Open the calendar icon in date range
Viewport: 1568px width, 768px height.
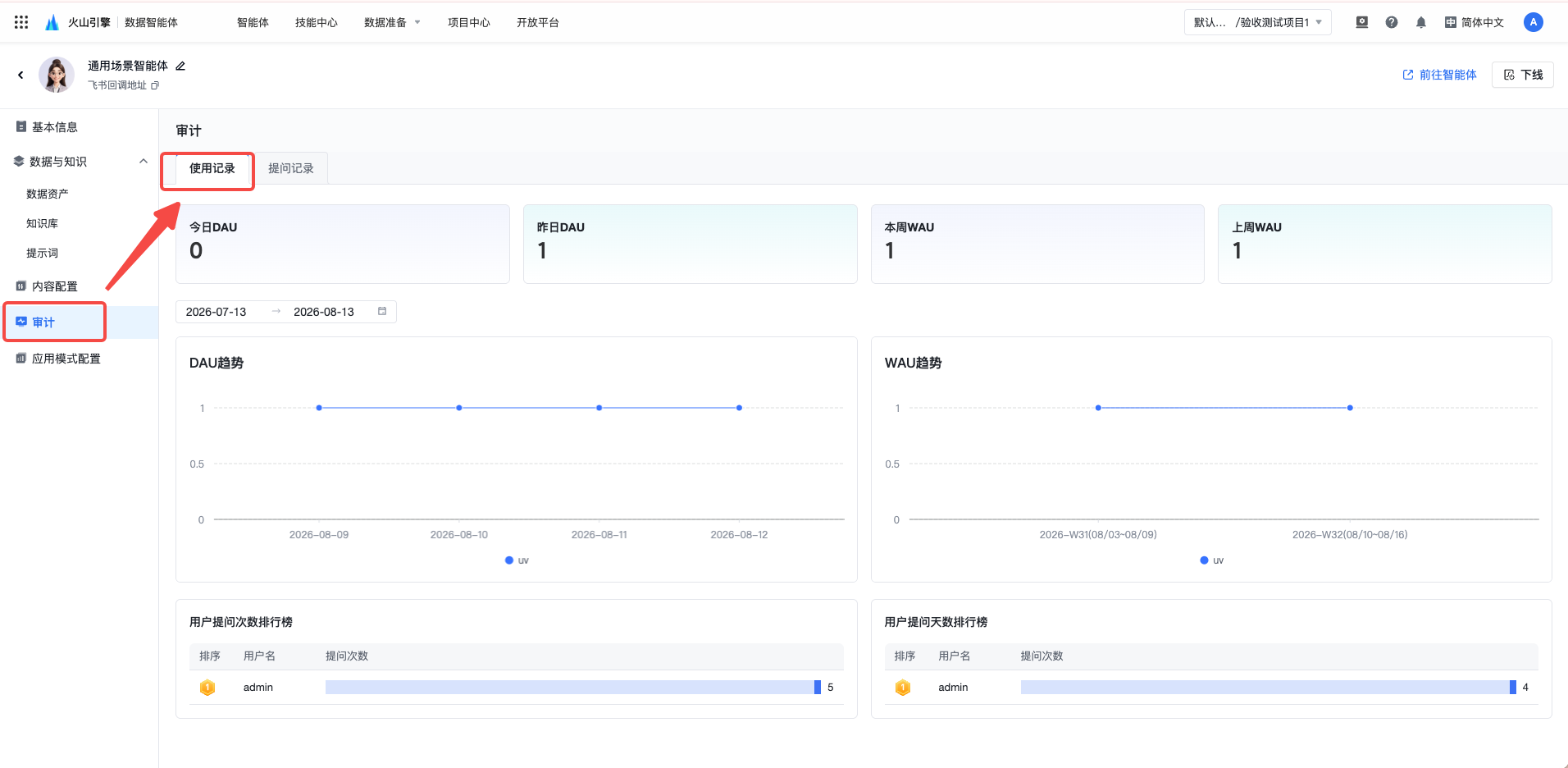(382, 311)
